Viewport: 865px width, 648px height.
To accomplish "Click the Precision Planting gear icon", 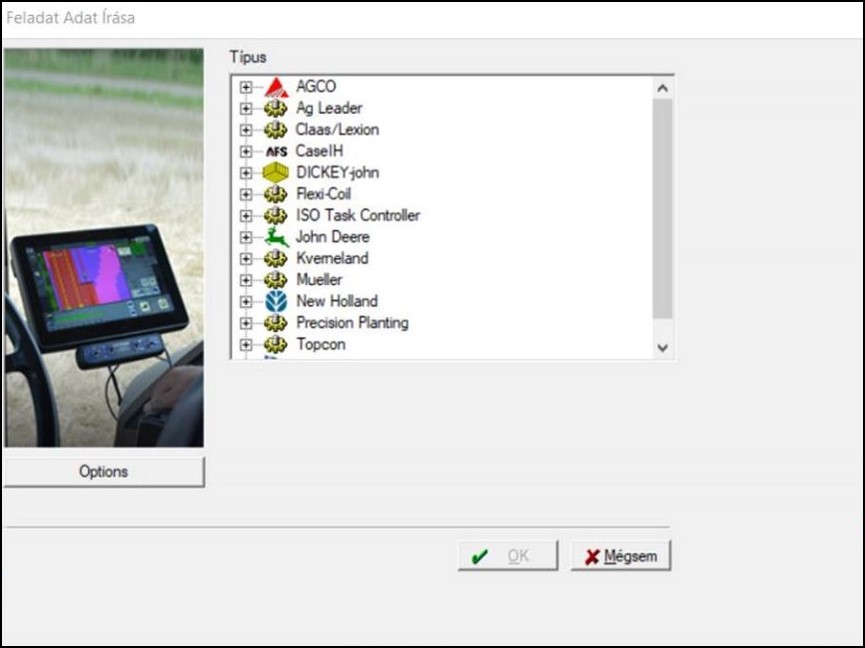I will (x=276, y=323).
